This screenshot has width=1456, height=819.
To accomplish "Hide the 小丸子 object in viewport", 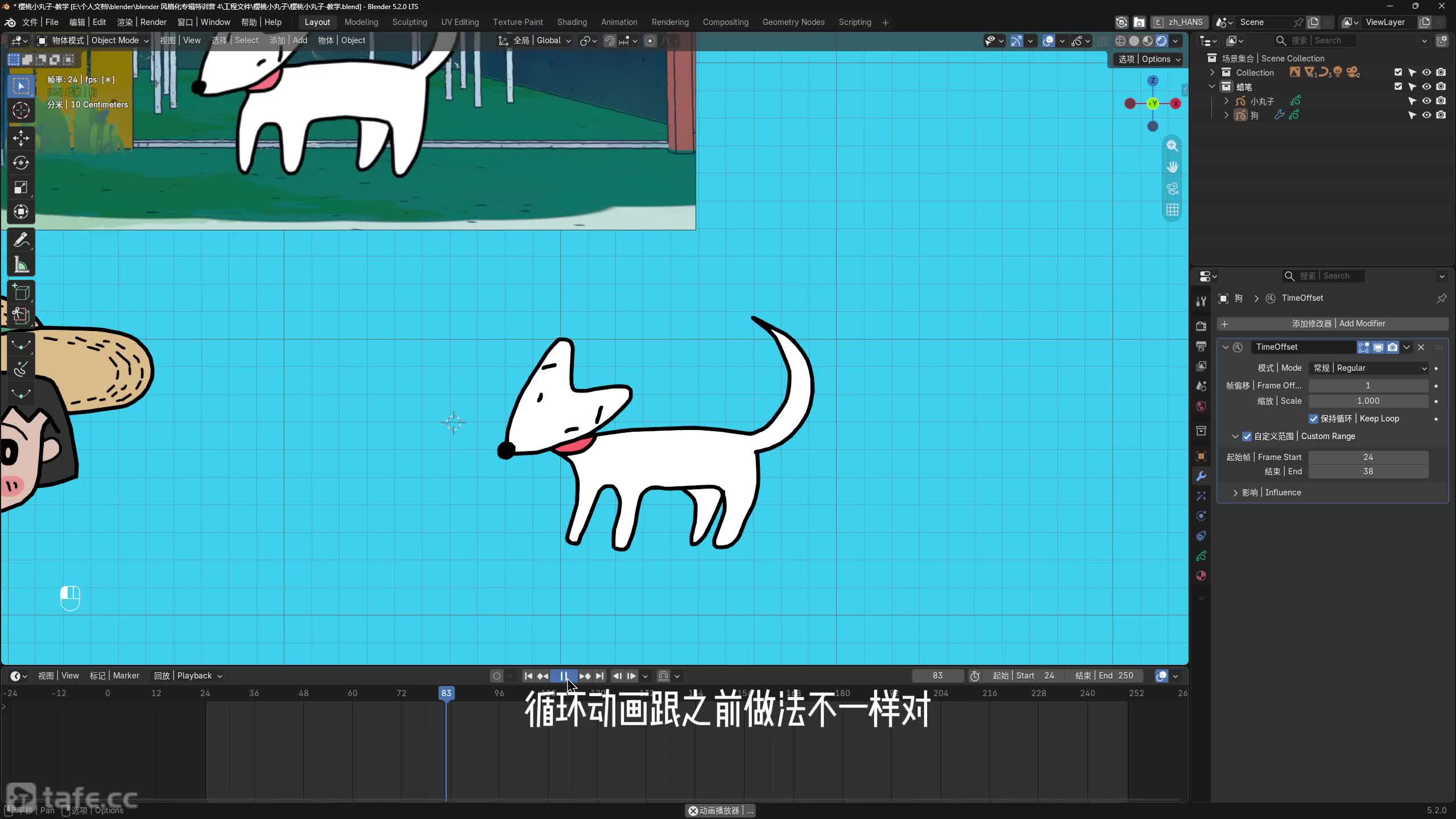I will (x=1426, y=101).
